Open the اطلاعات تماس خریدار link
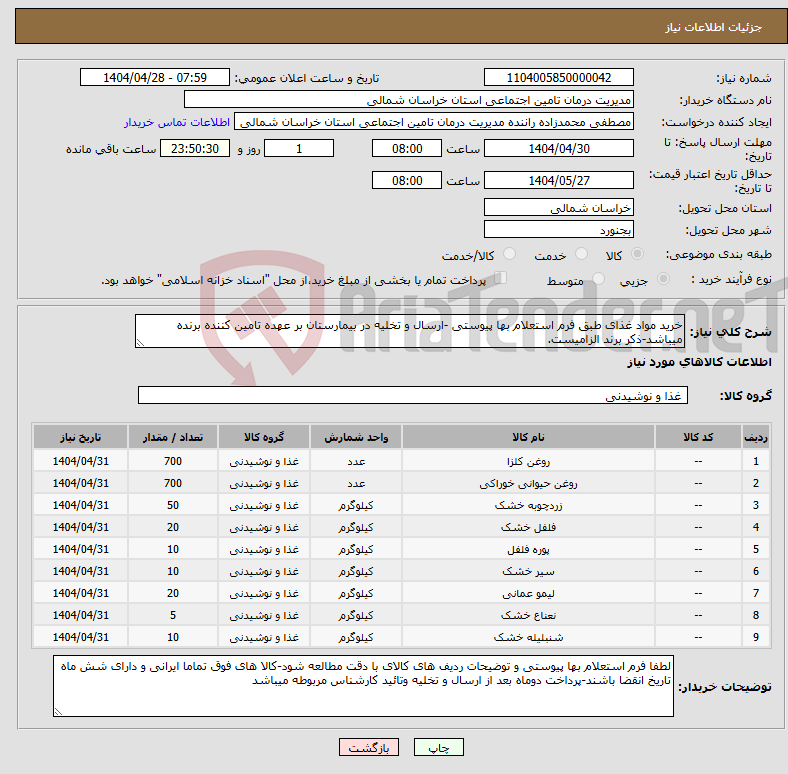Screen dimensions: 788x774 [x=177, y=122]
